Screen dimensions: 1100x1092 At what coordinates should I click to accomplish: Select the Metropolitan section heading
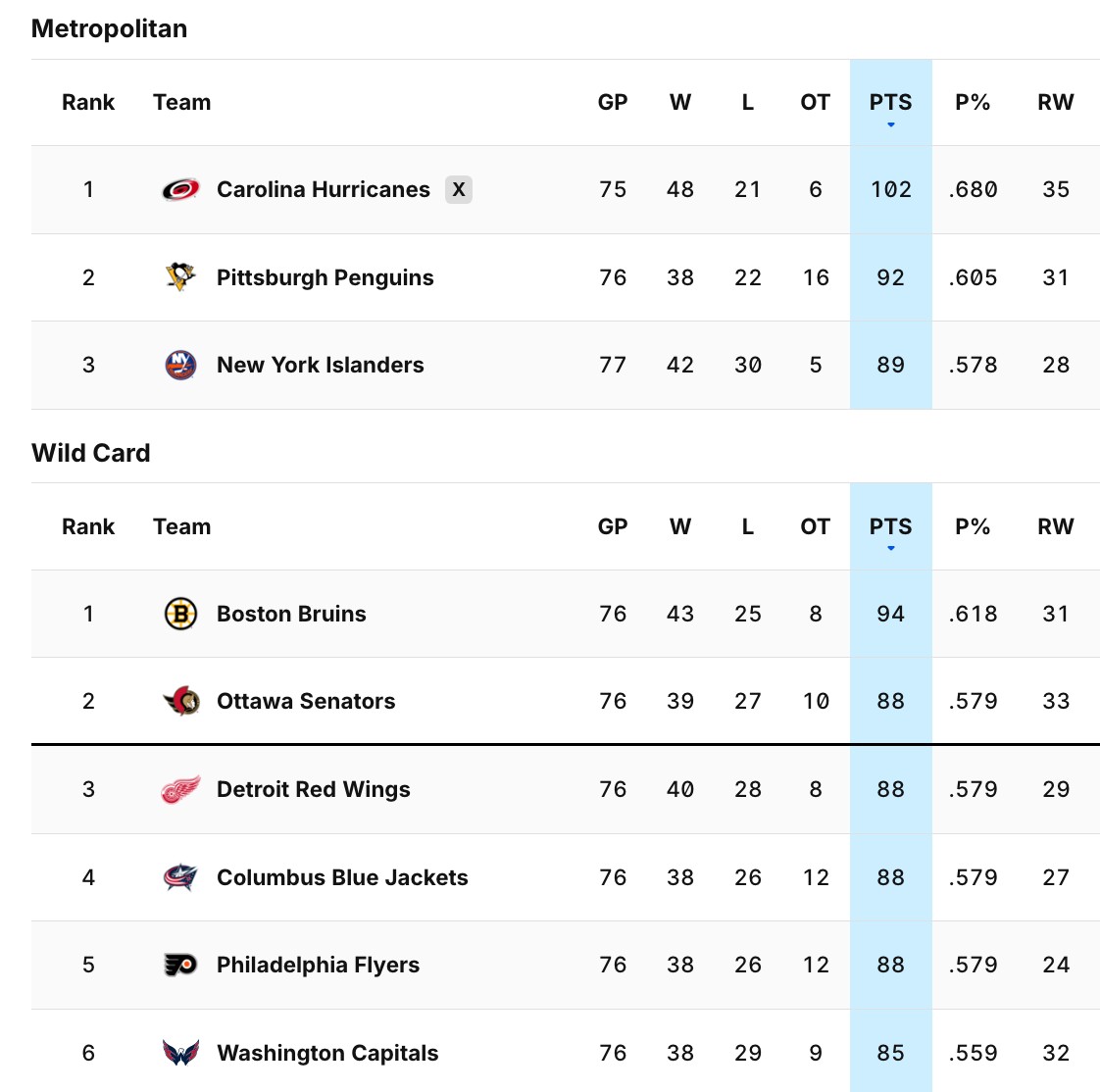109,28
